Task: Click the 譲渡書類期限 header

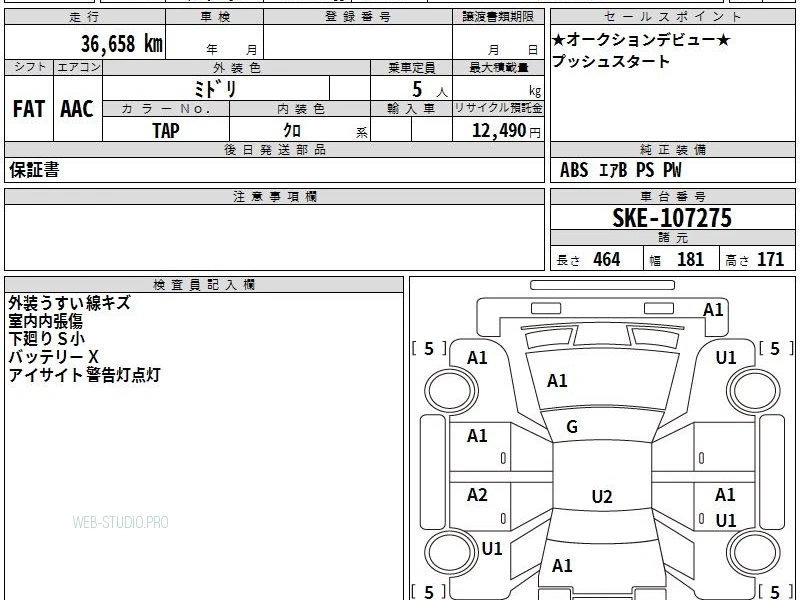Action: (x=498, y=17)
